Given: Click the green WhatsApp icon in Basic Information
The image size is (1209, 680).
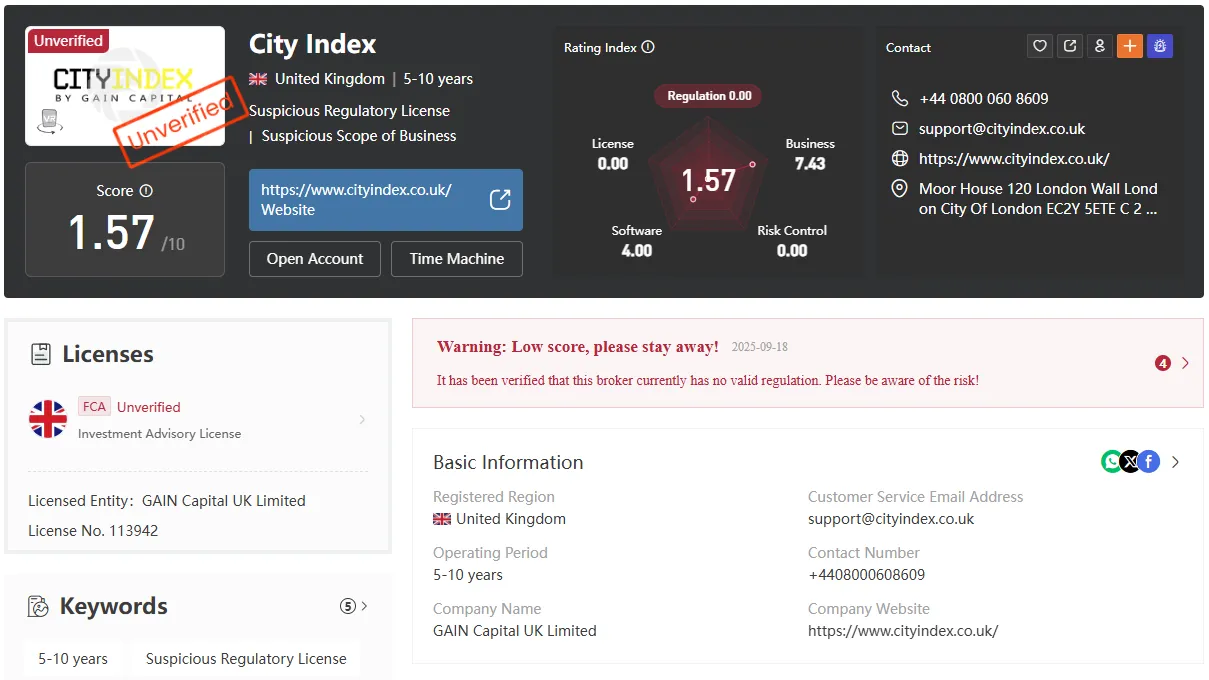Looking at the screenshot, I should pyautogui.click(x=1112, y=462).
